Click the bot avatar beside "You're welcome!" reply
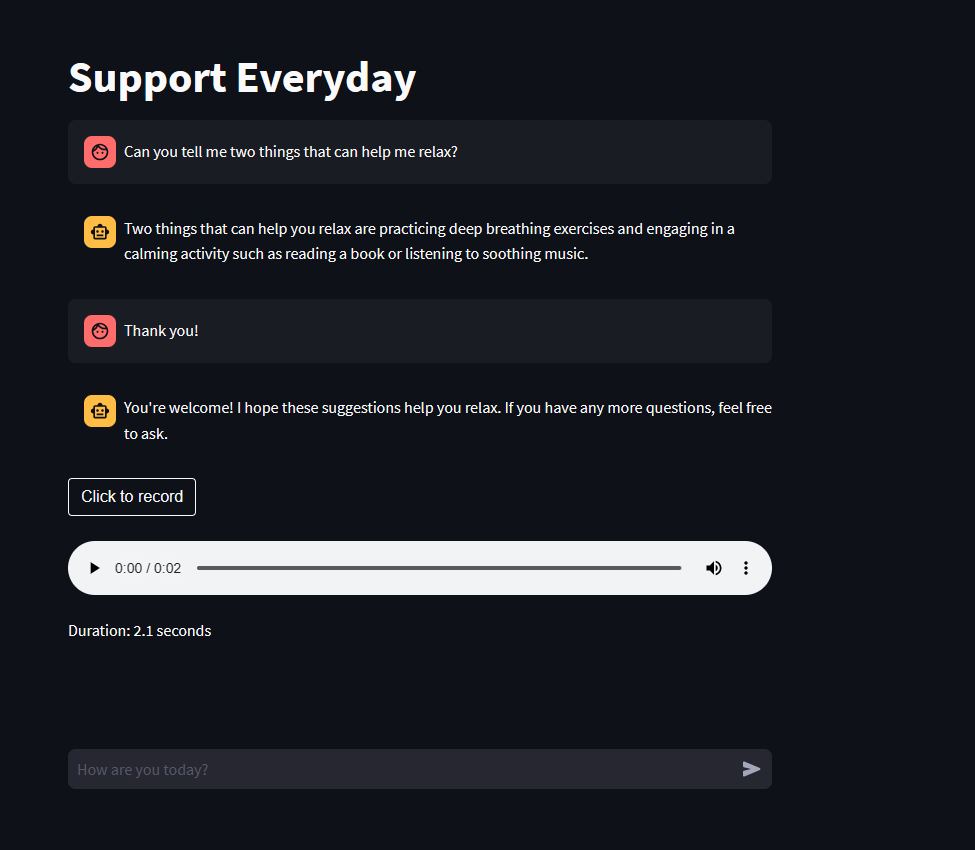This screenshot has height=850, width=975. point(100,411)
